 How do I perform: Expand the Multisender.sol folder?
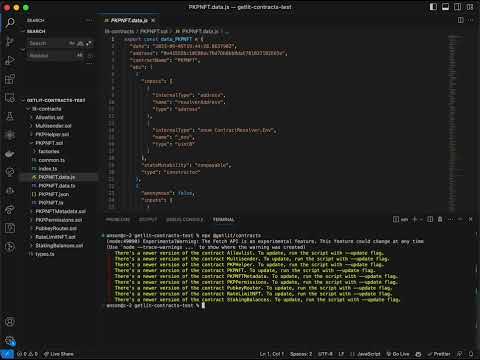[x=53, y=126]
